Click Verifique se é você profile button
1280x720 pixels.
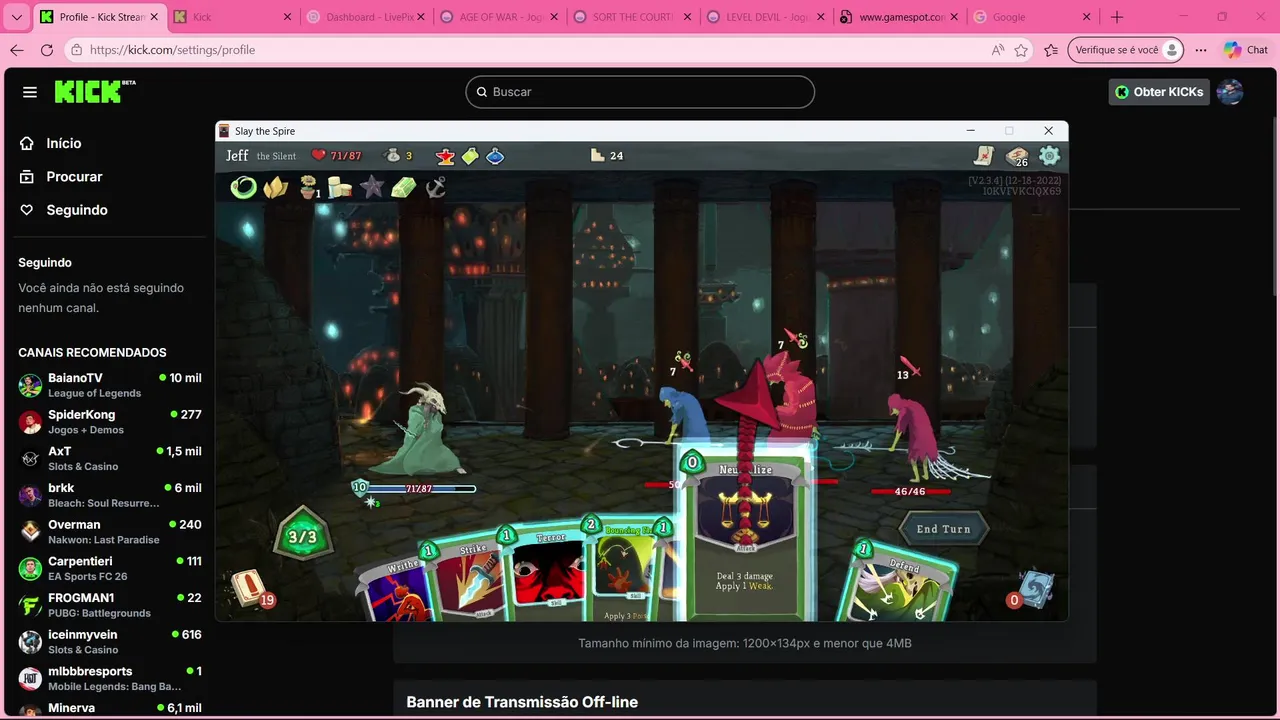1126,50
